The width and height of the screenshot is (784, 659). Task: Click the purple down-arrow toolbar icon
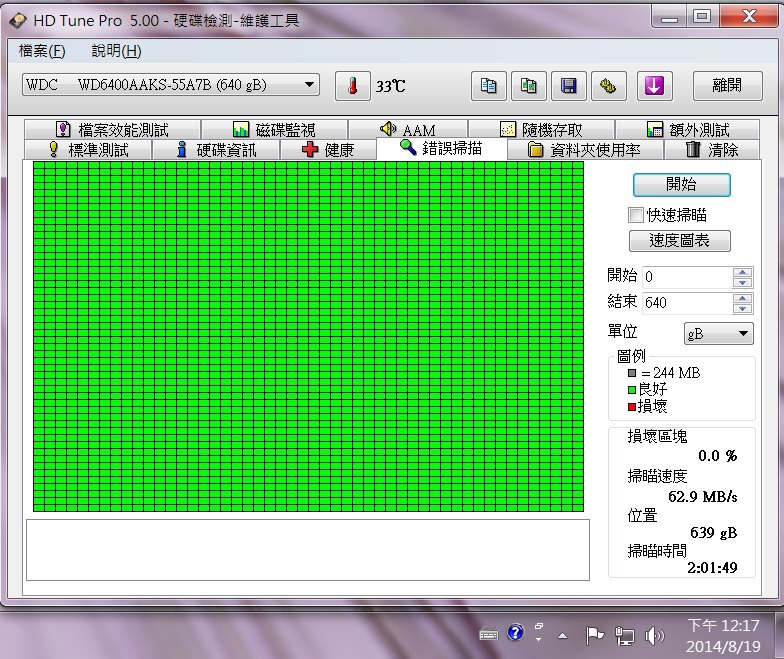pyautogui.click(x=654, y=86)
